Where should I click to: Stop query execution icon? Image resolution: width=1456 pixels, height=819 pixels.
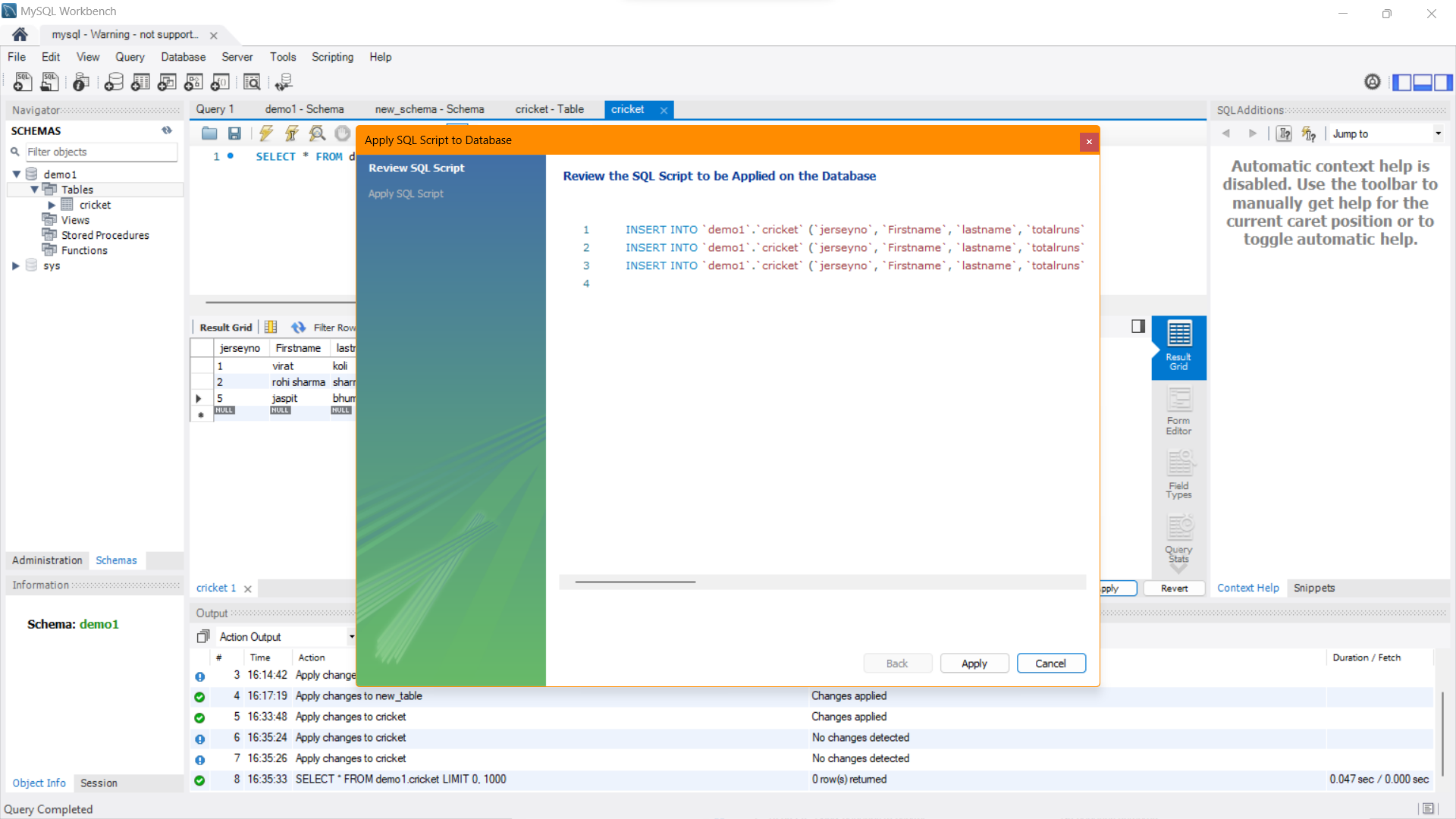point(343,133)
